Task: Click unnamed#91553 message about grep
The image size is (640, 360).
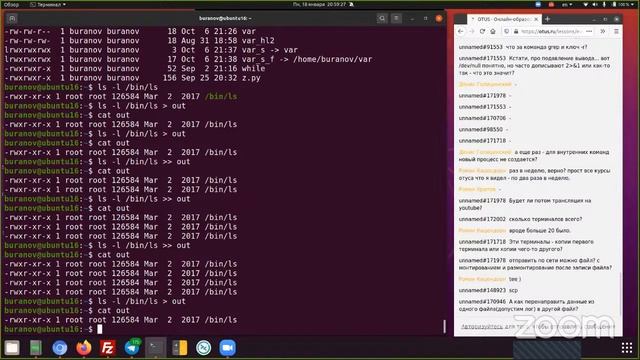Action: pos(522,47)
